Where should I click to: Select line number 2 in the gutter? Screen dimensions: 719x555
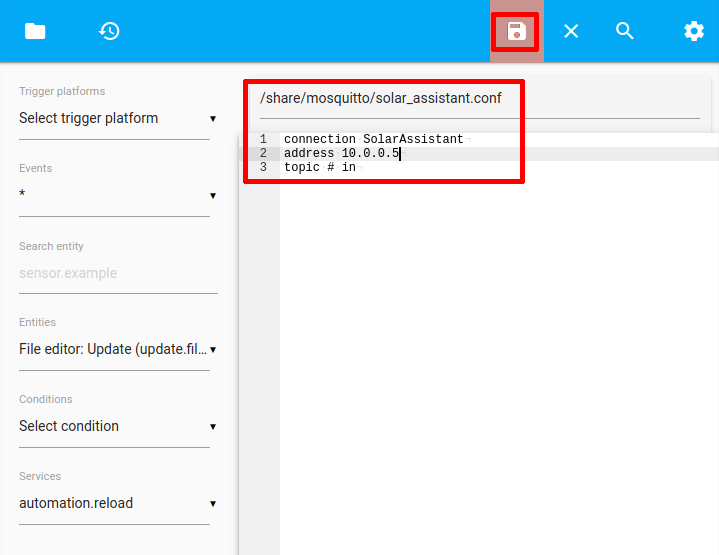pos(262,153)
